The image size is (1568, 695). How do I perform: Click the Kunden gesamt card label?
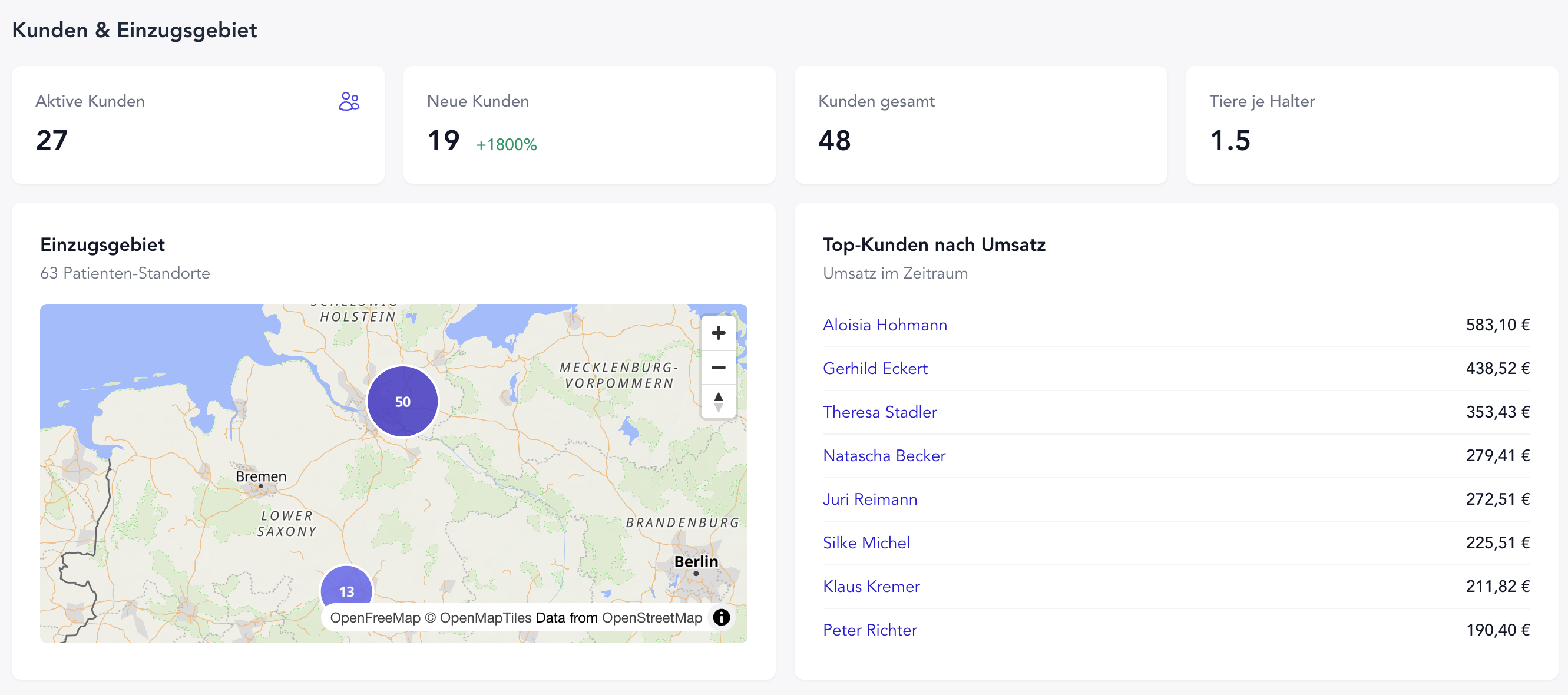(876, 101)
